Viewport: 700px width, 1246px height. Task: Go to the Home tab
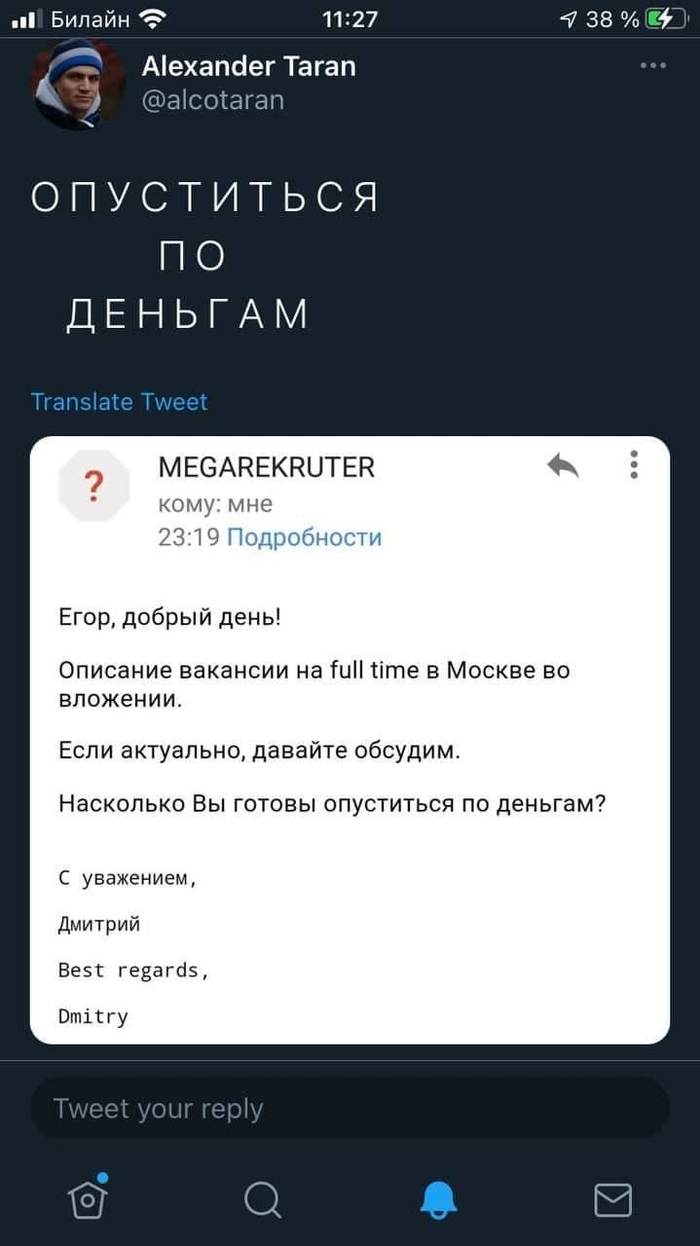88,1197
